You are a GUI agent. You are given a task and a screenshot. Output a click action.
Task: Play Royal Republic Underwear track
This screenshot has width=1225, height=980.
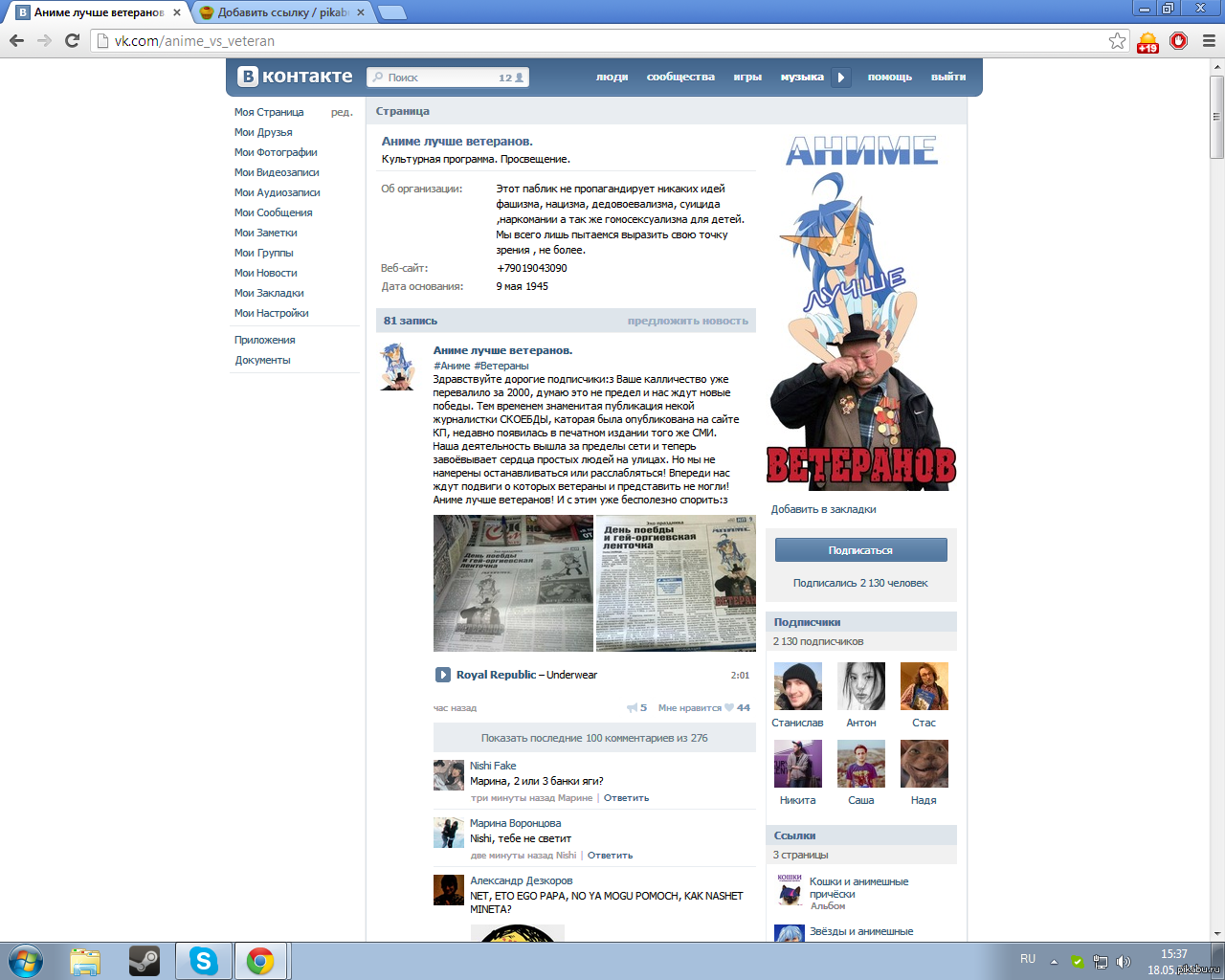443,675
